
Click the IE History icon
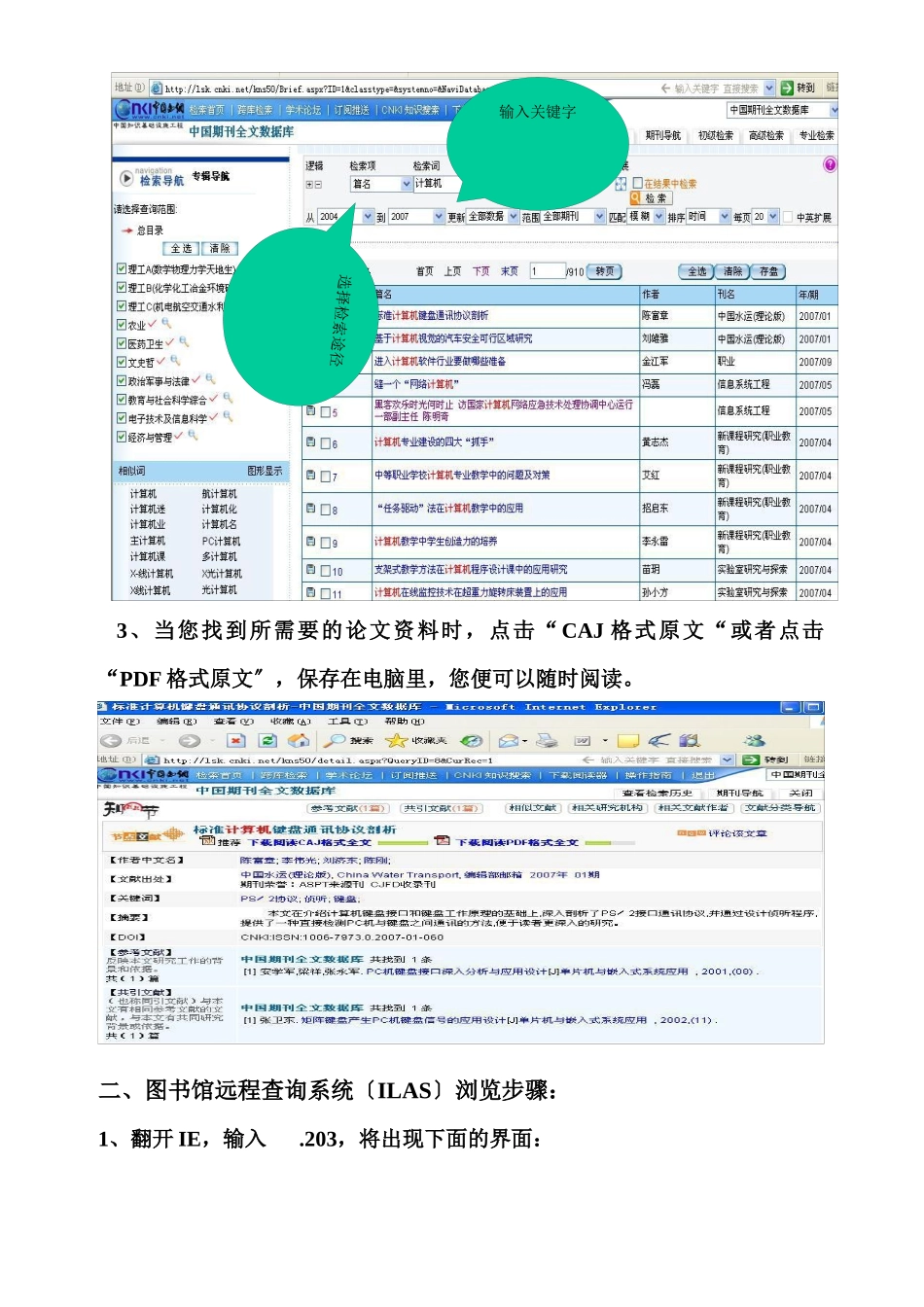471,741
